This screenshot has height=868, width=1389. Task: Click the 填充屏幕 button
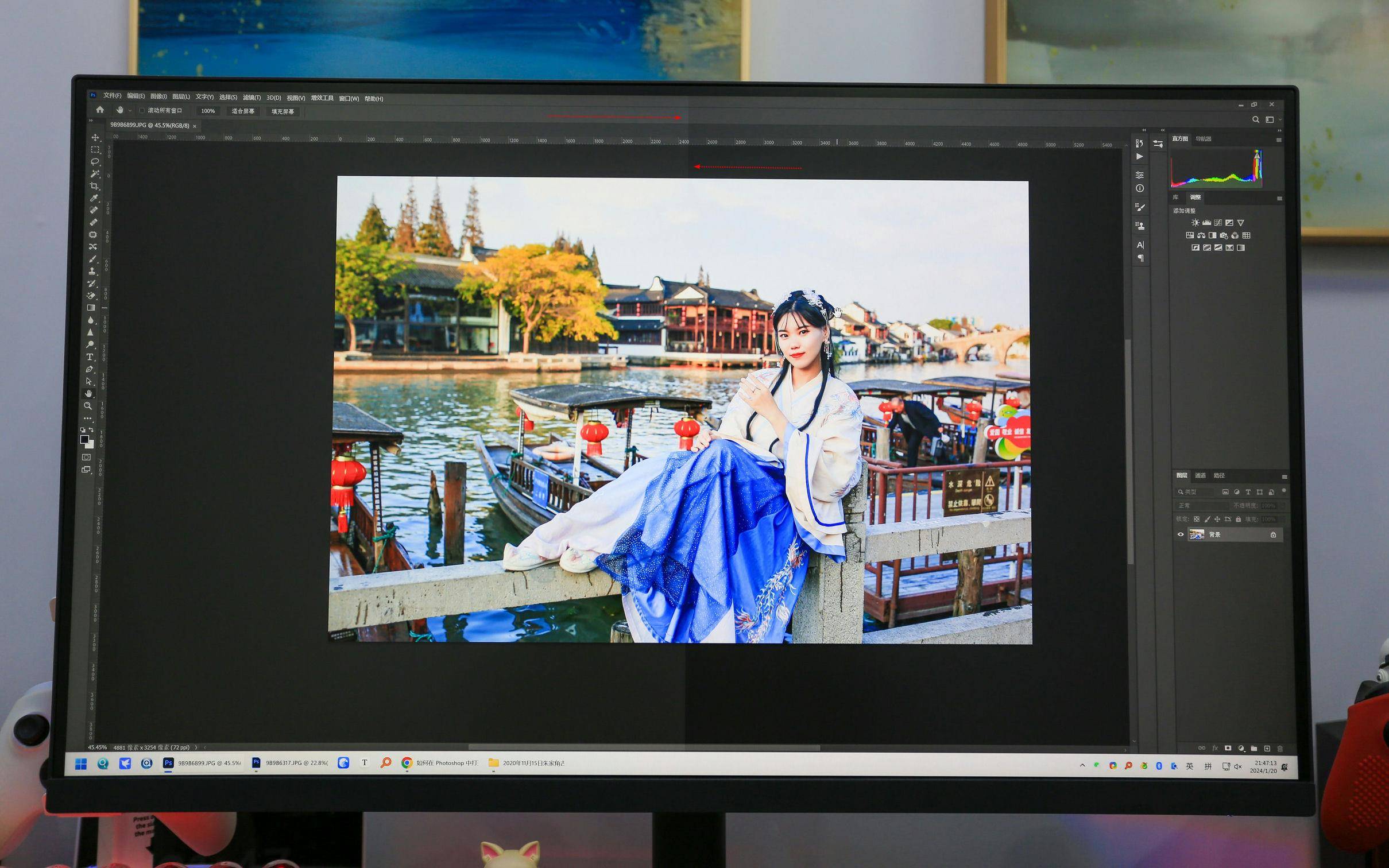pos(283,112)
